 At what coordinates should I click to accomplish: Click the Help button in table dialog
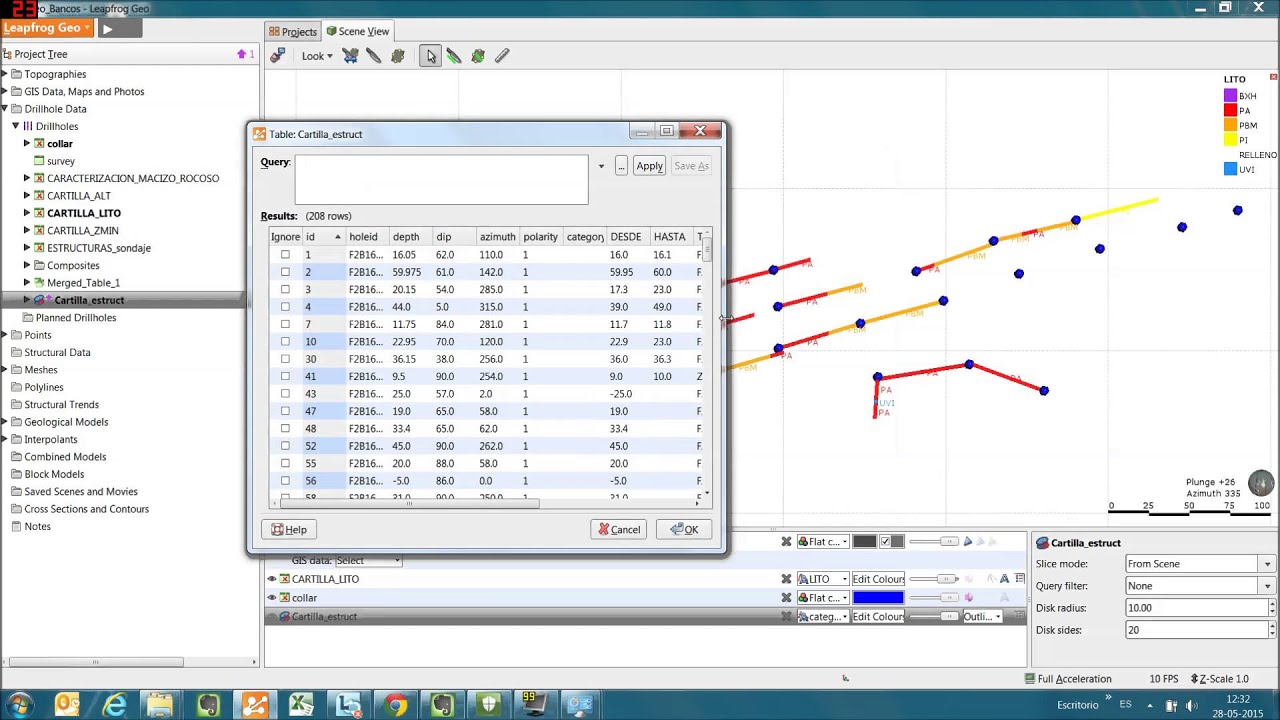tap(289, 530)
